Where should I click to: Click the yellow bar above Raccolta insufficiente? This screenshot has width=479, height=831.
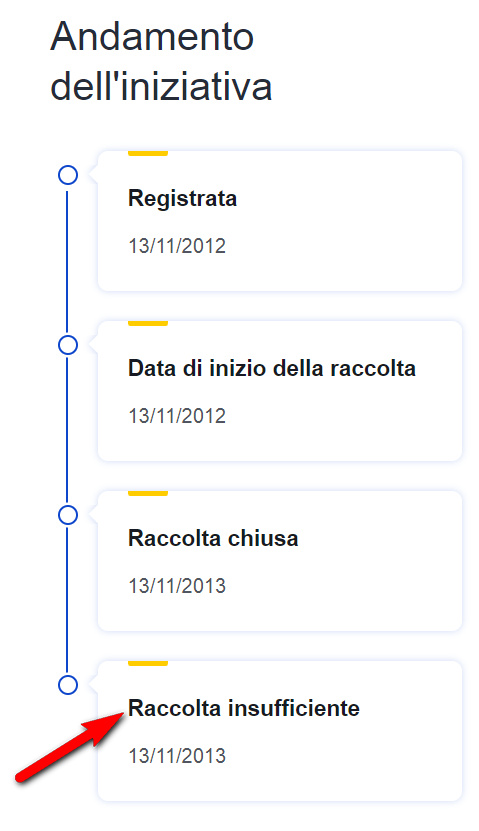[148, 664]
